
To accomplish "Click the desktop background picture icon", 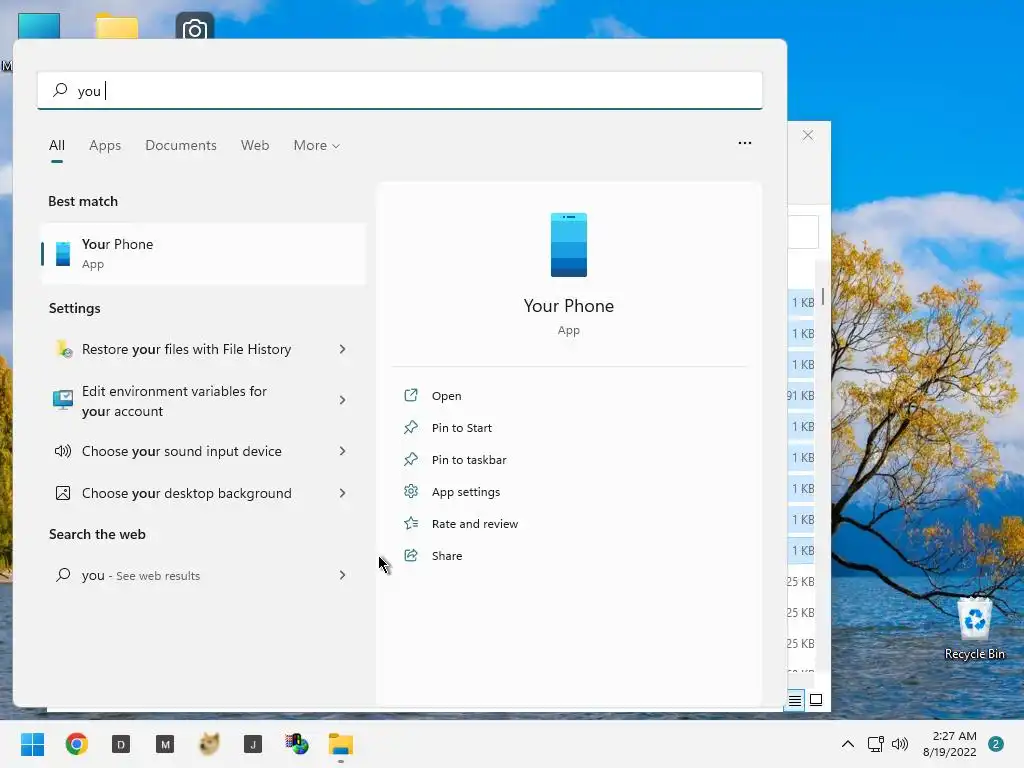I will (63, 493).
